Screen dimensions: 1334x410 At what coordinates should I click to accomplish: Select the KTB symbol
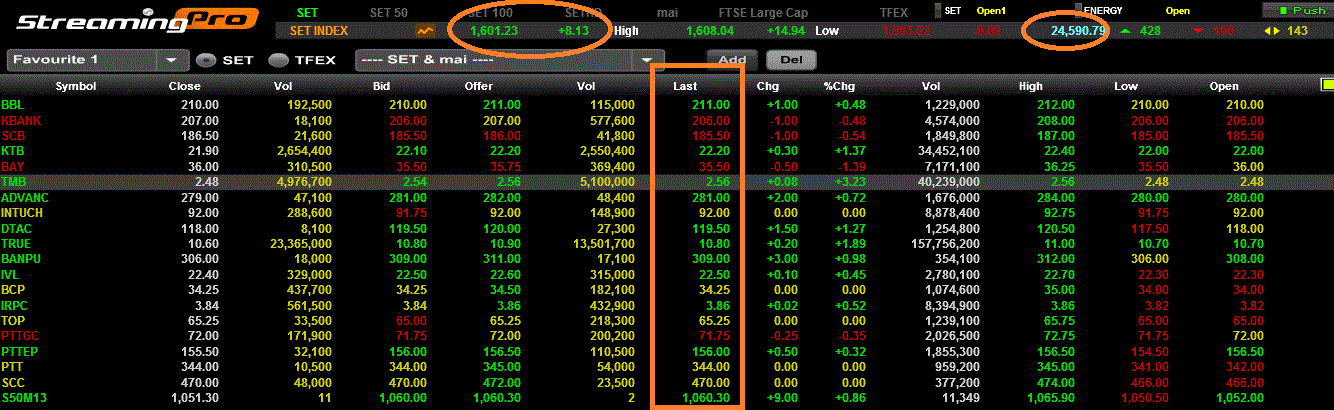tap(12, 150)
